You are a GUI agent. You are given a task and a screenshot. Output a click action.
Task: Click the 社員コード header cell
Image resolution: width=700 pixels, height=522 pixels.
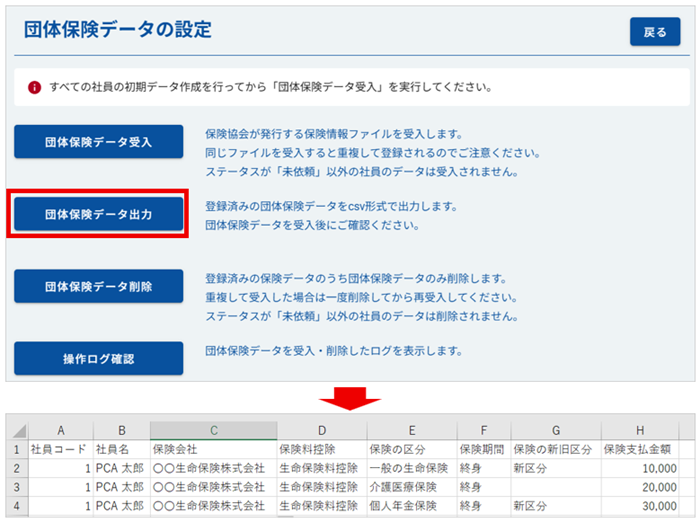[x=61, y=449]
